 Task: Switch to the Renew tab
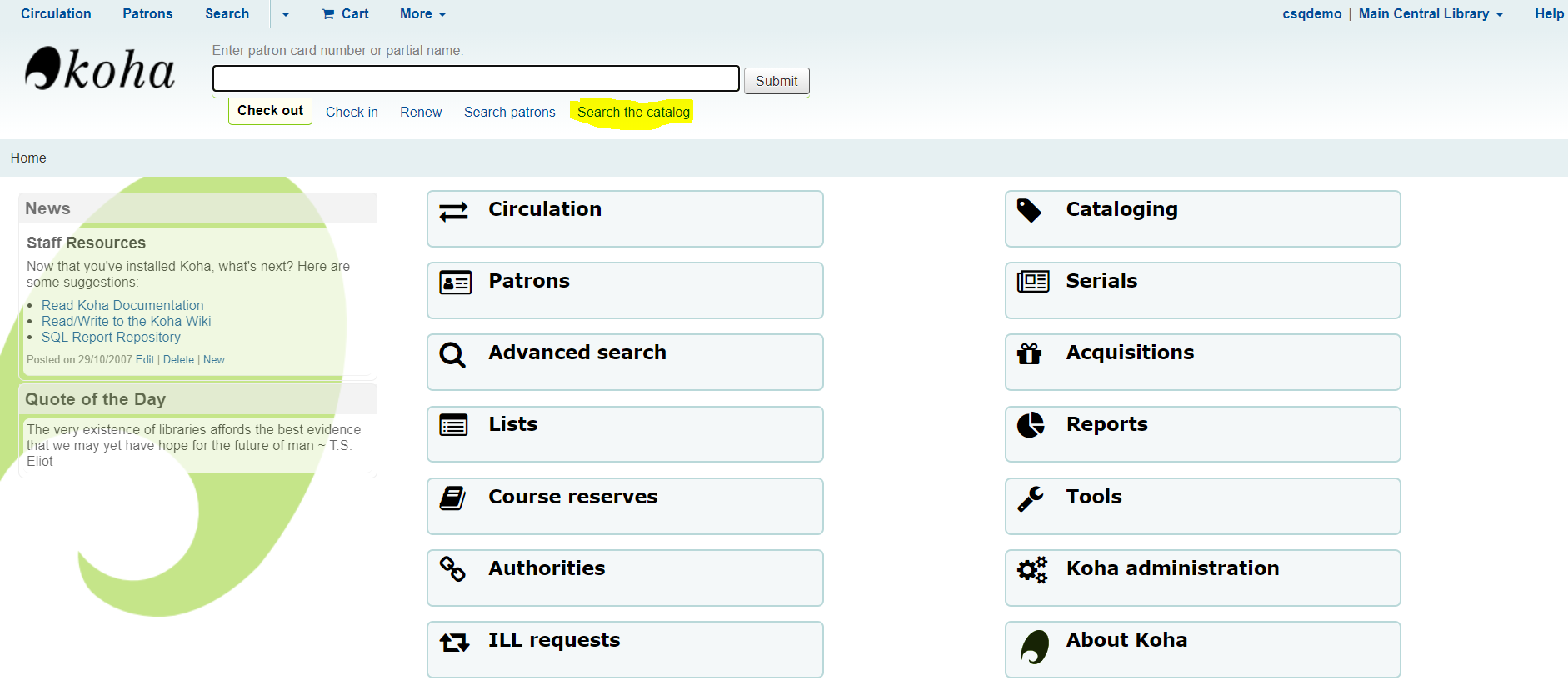pyautogui.click(x=421, y=112)
